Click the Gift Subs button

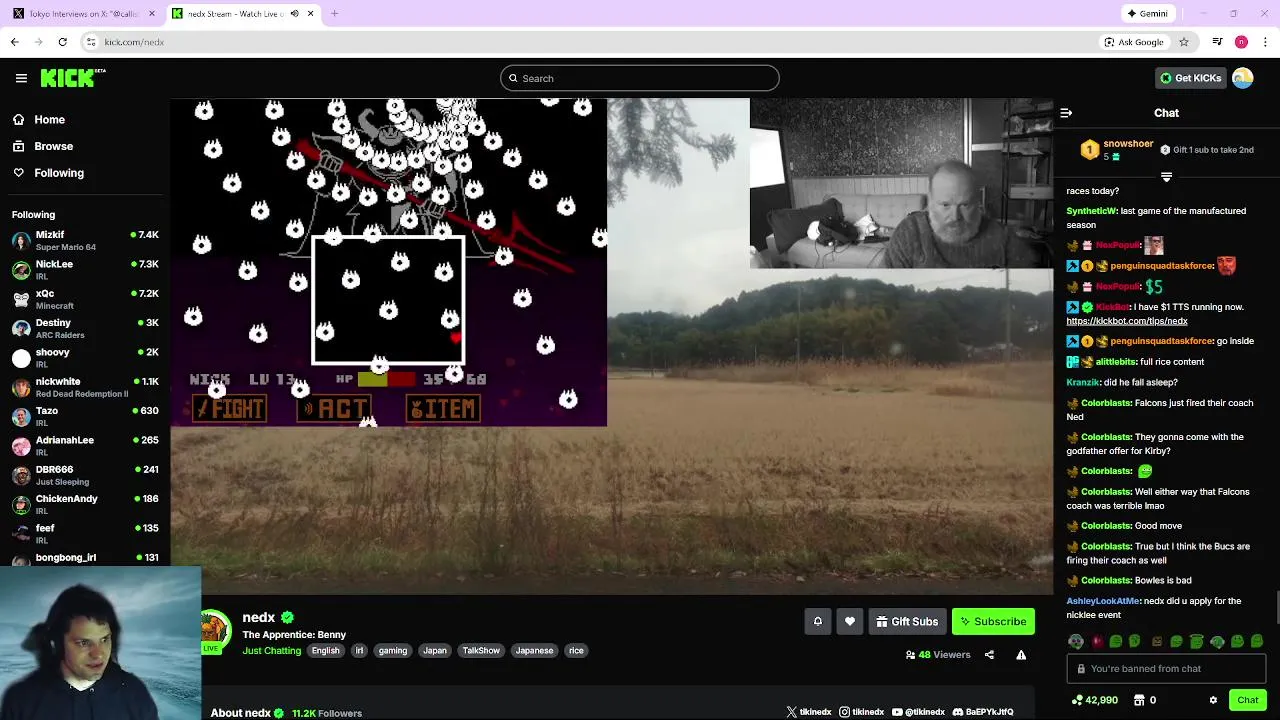907,622
